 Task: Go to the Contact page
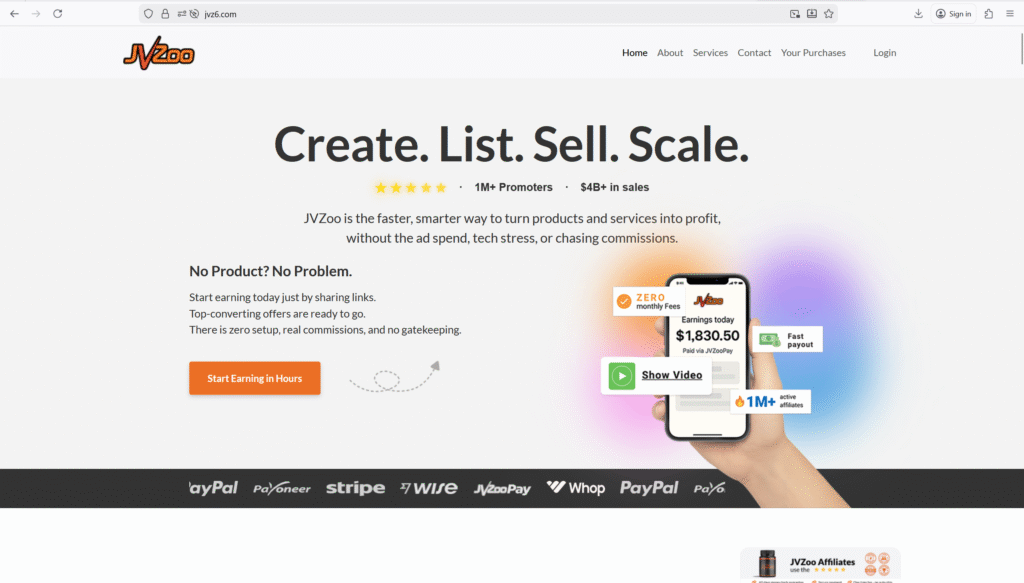(754, 53)
